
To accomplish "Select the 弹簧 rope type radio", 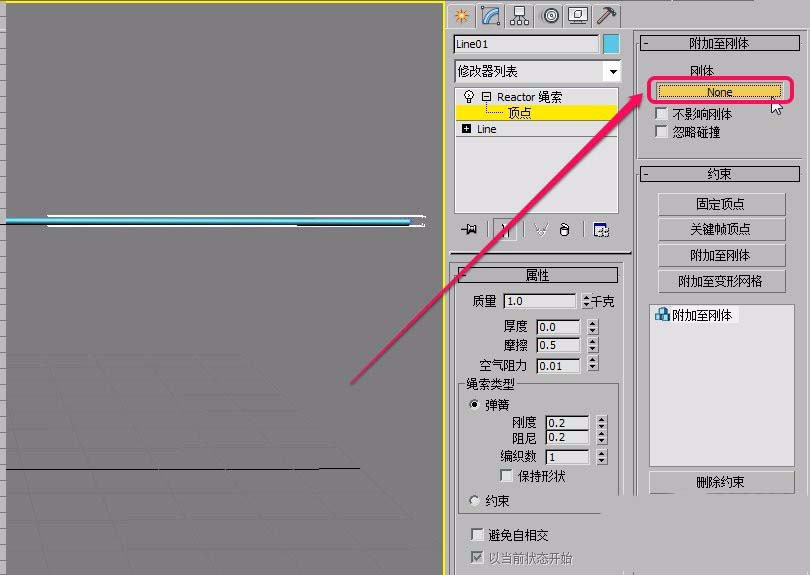I will (x=474, y=405).
